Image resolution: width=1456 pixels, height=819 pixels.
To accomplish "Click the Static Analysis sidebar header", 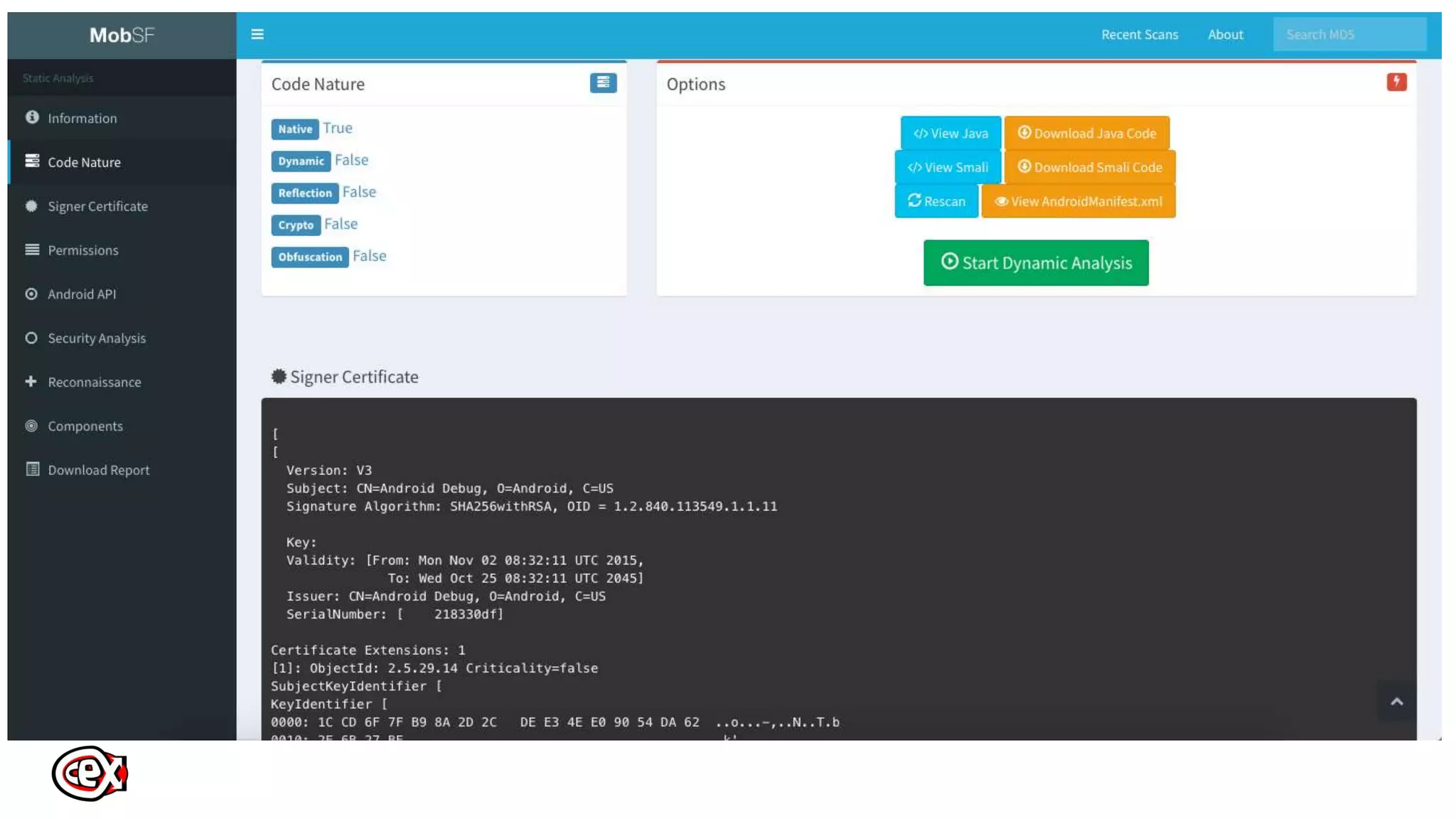I will 58,78.
